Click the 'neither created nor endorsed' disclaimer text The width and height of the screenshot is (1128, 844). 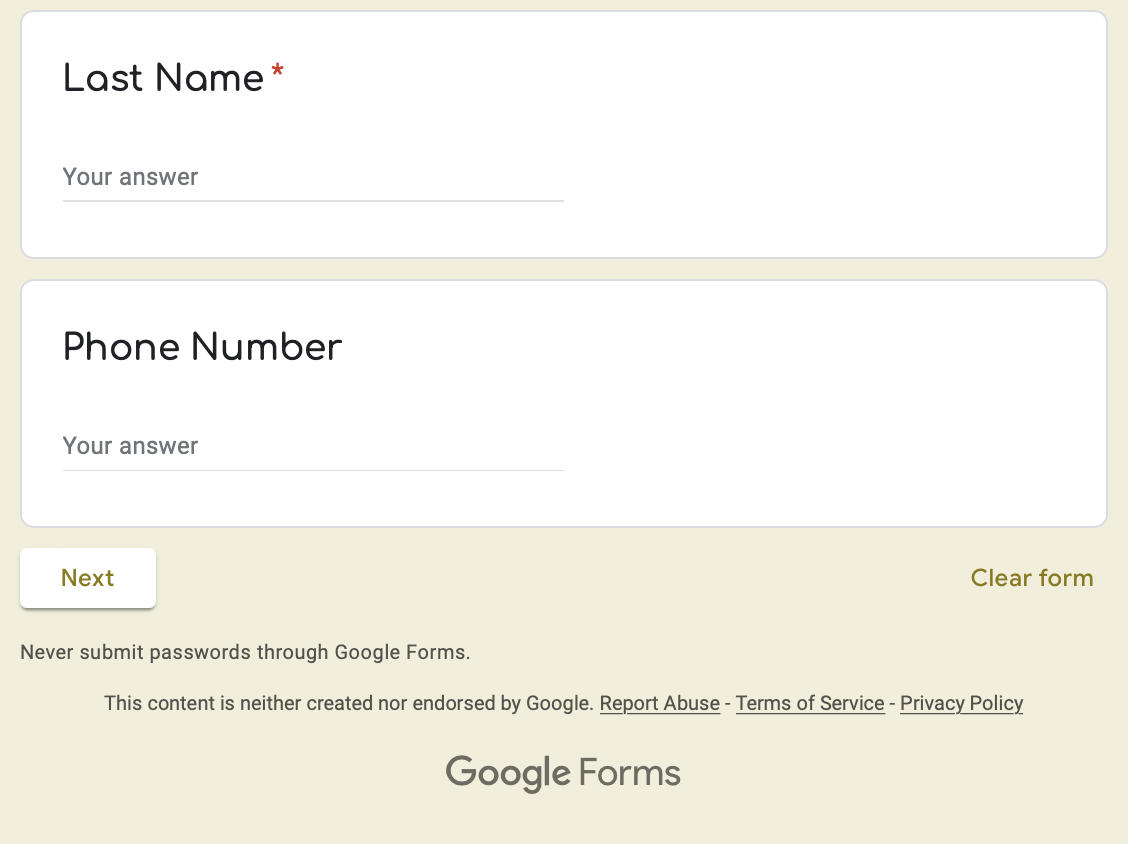[x=348, y=703]
